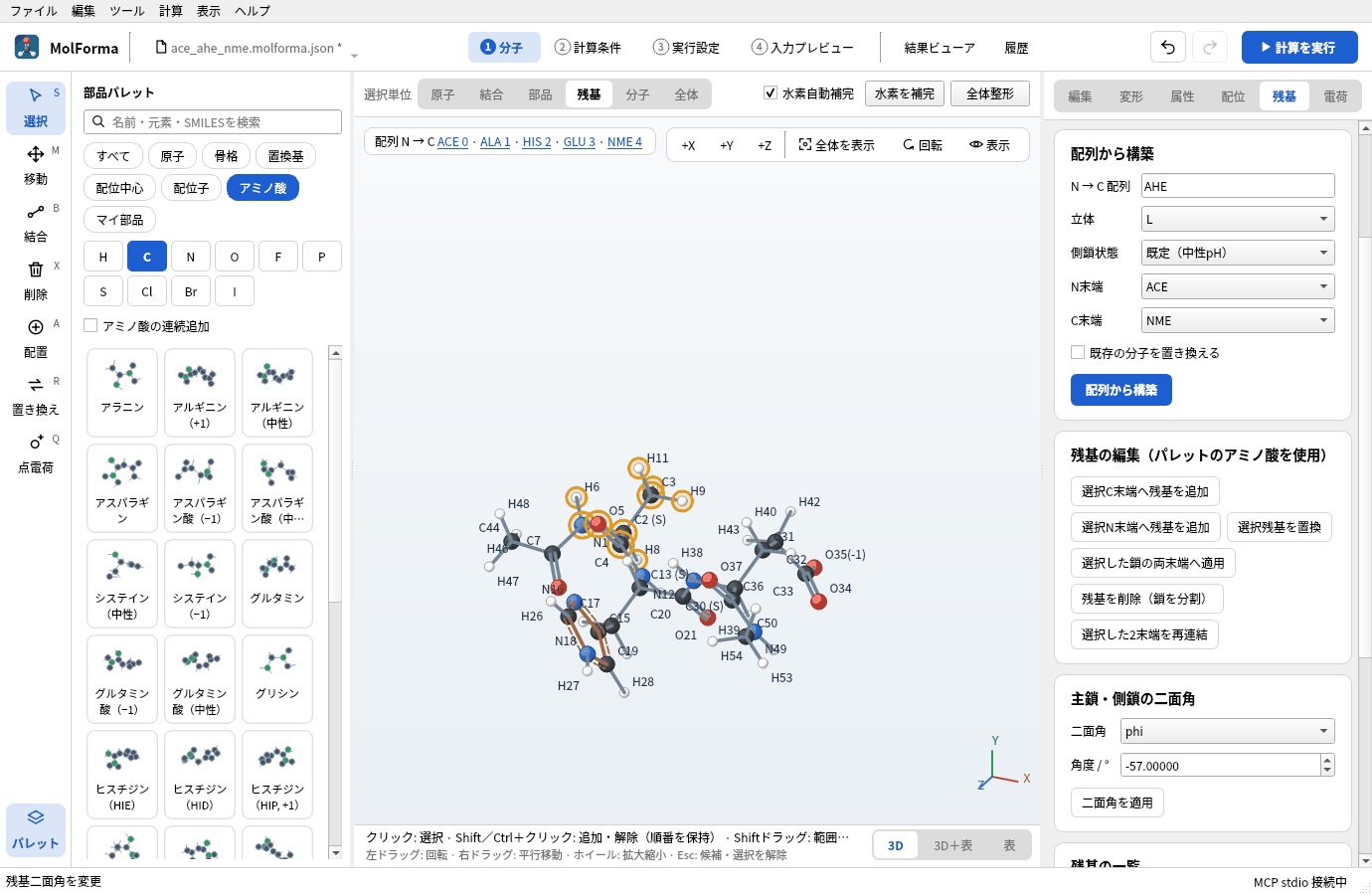This screenshot has height=895, width=1372.
Task: Pick the グリシン amino acid thumbnail
Action: point(277,678)
